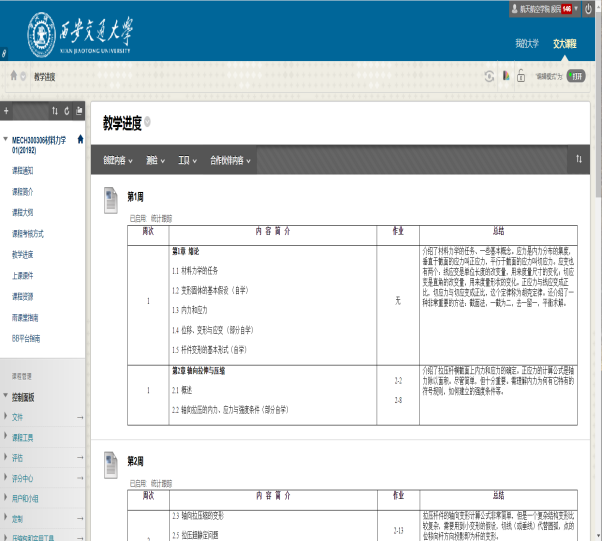Click the plus icon to add menu item
The height and width of the screenshot is (541, 602).
tap(6, 111)
